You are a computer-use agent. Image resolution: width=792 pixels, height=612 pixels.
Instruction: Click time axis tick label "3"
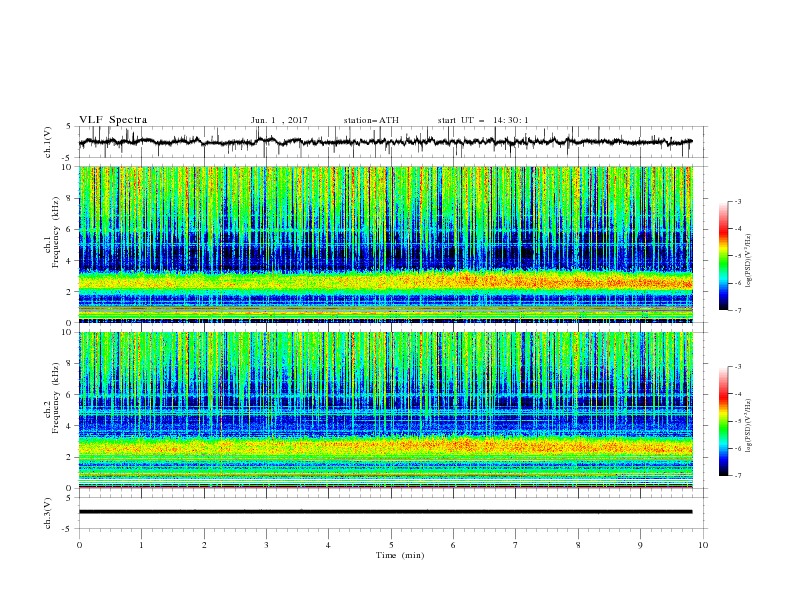tap(266, 545)
